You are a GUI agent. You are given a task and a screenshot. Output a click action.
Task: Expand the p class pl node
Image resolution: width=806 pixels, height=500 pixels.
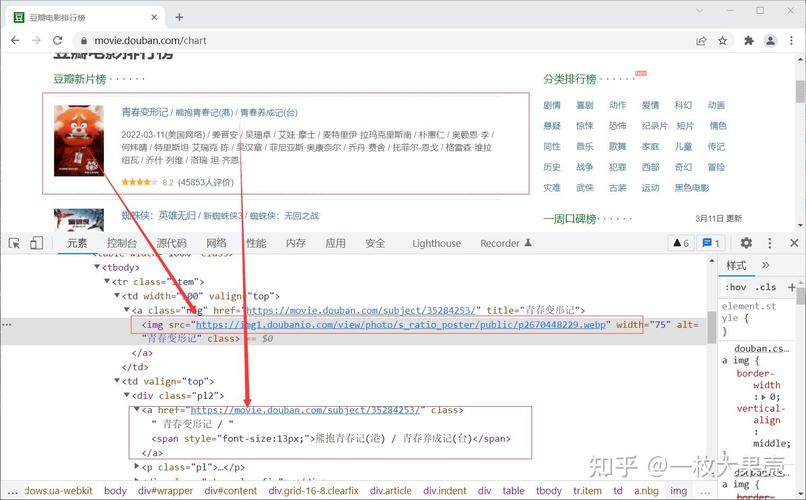point(137,466)
